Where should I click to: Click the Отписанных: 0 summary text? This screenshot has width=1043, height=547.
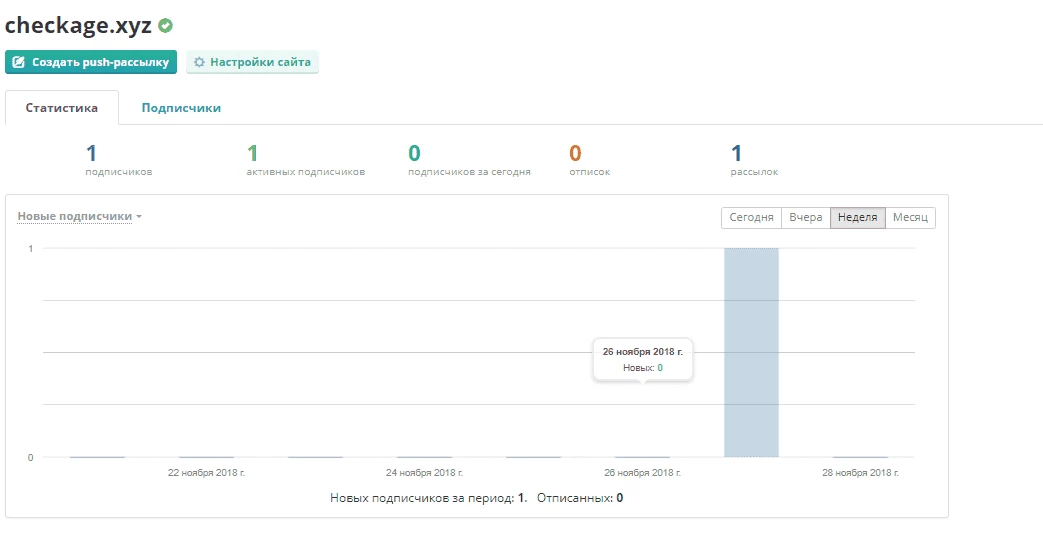(x=580, y=498)
